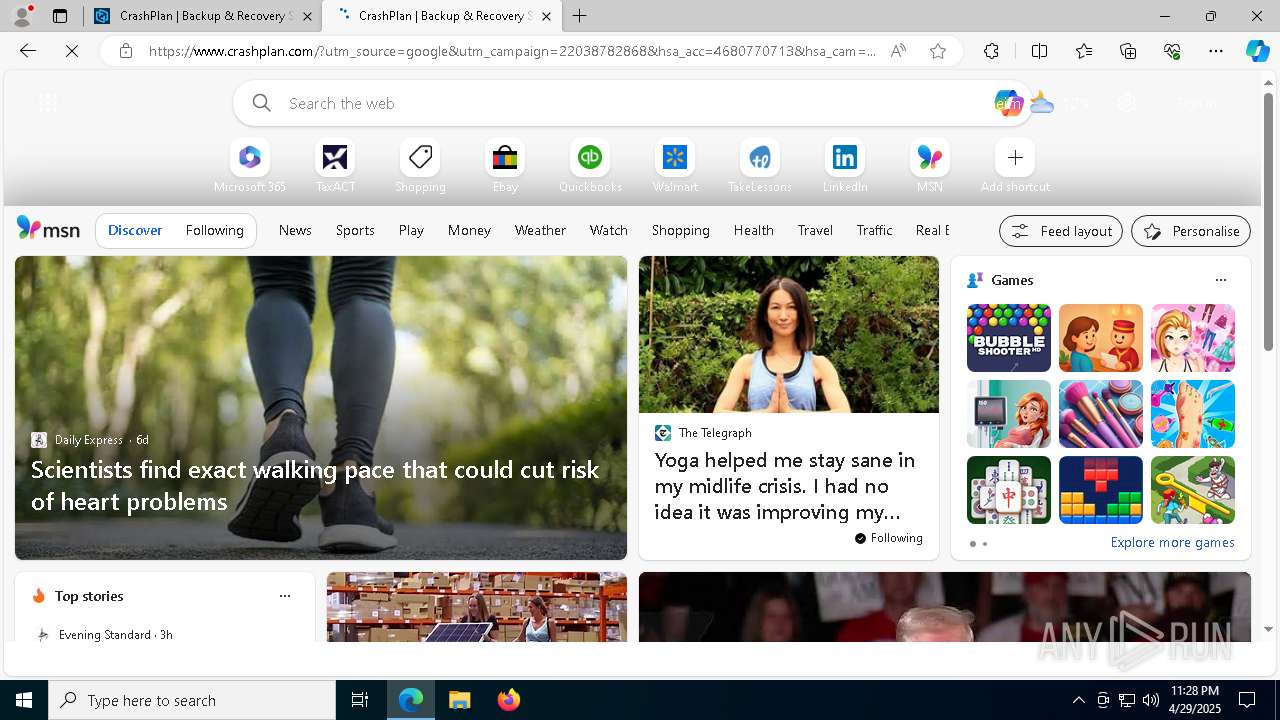
Task: Open browser Extensions puzzle icon
Action: tap(991, 51)
